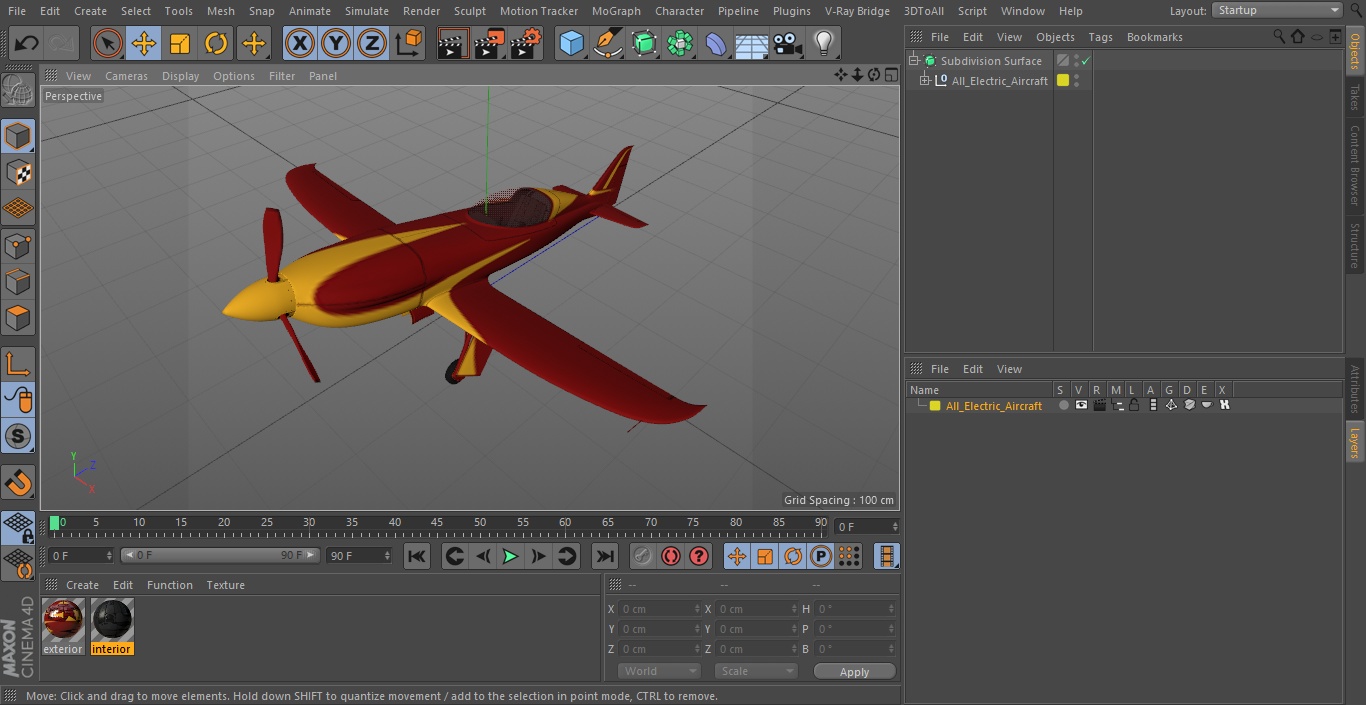Click the end frame 90 F stepper
This screenshot has width=1366, height=705.
tap(386, 555)
